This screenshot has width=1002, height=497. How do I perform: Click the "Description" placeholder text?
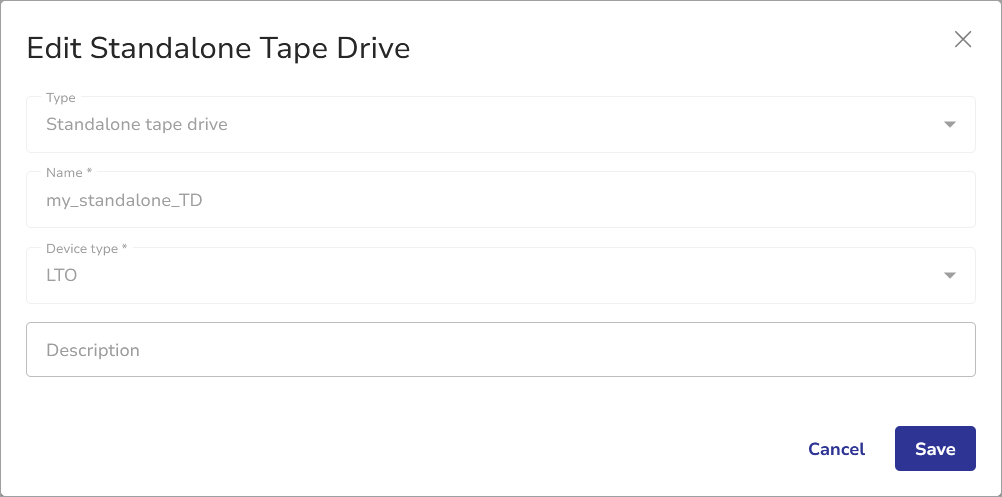click(x=93, y=350)
